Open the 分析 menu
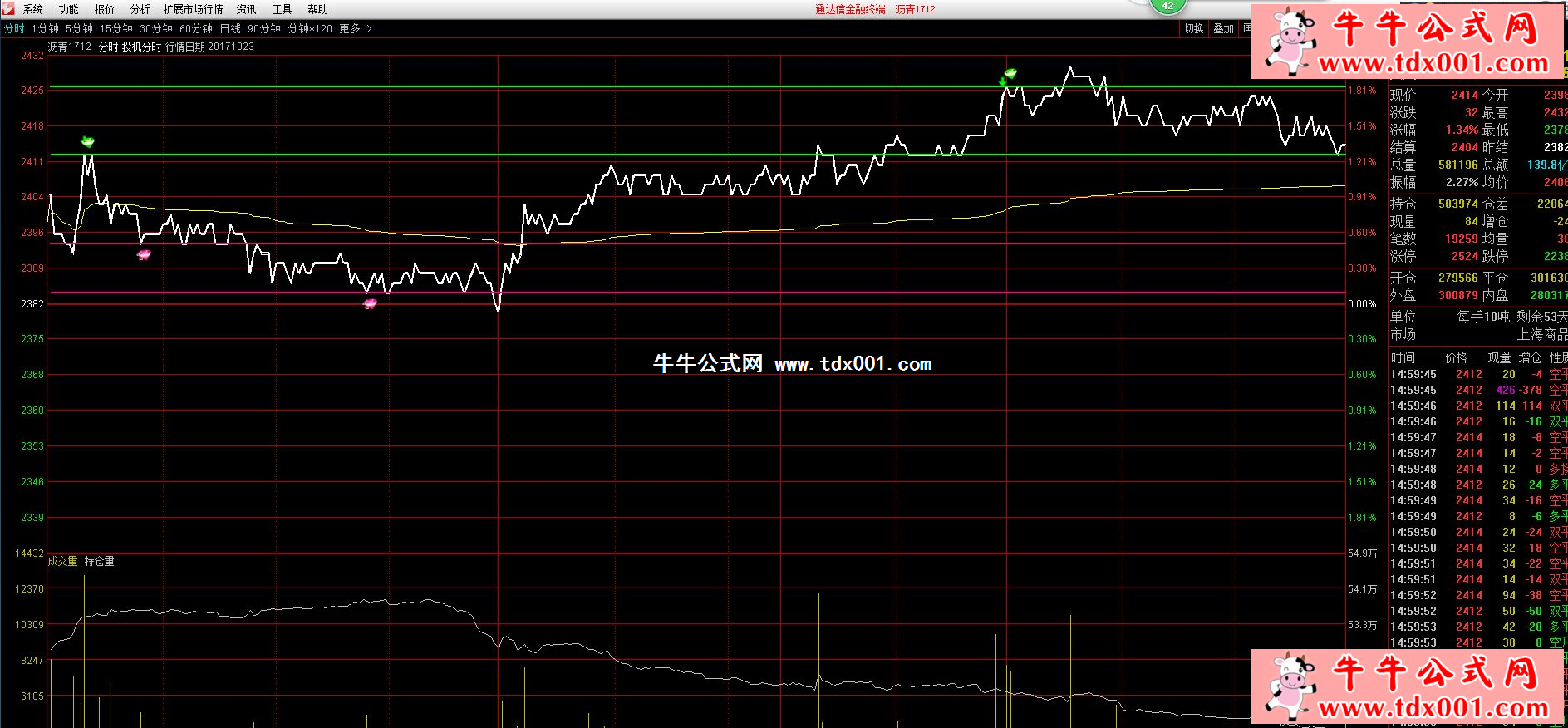This screenshot has height=728, width=1568. 140,9
